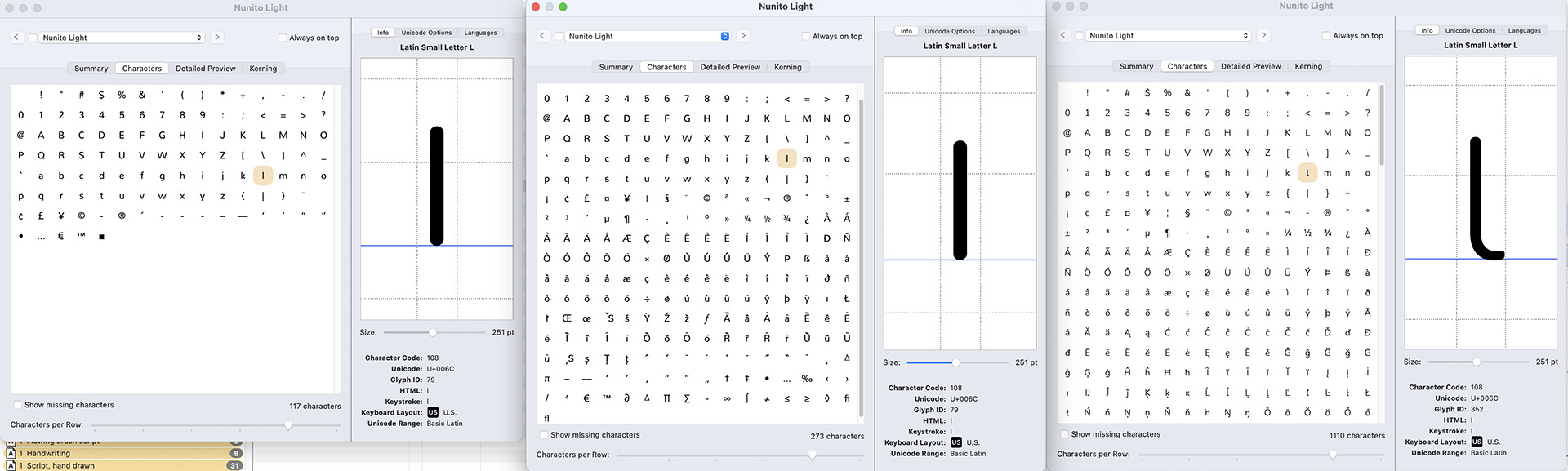Click the font icon beside Script, hand drawn row
The height and width of the screenshot is (471, 1568).
11,465
